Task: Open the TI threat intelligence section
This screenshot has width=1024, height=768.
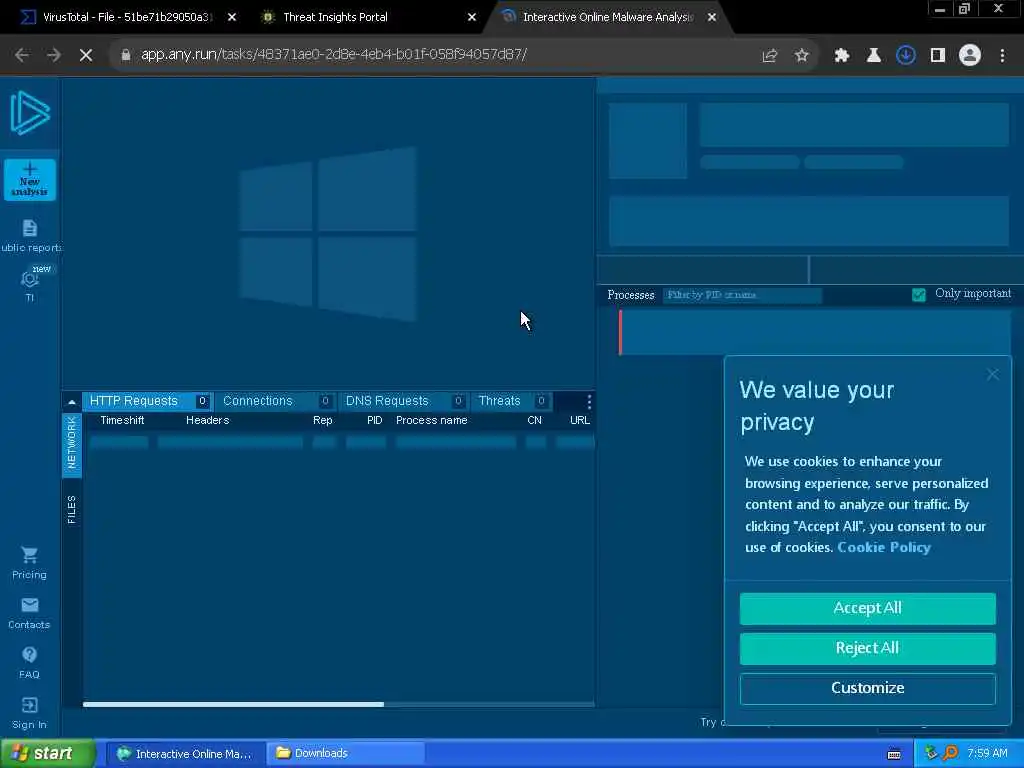Action: coord(29,285)
